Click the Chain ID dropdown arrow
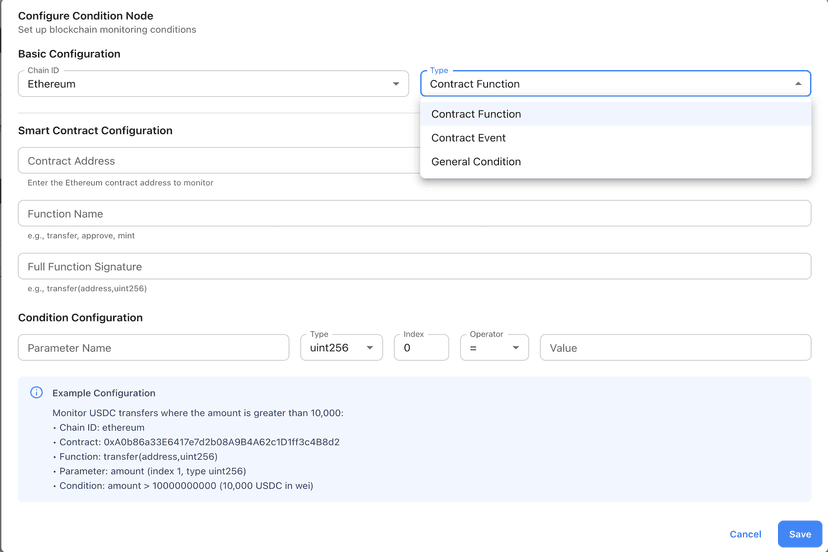Screen dimensions: 828x552 point(396,84)
